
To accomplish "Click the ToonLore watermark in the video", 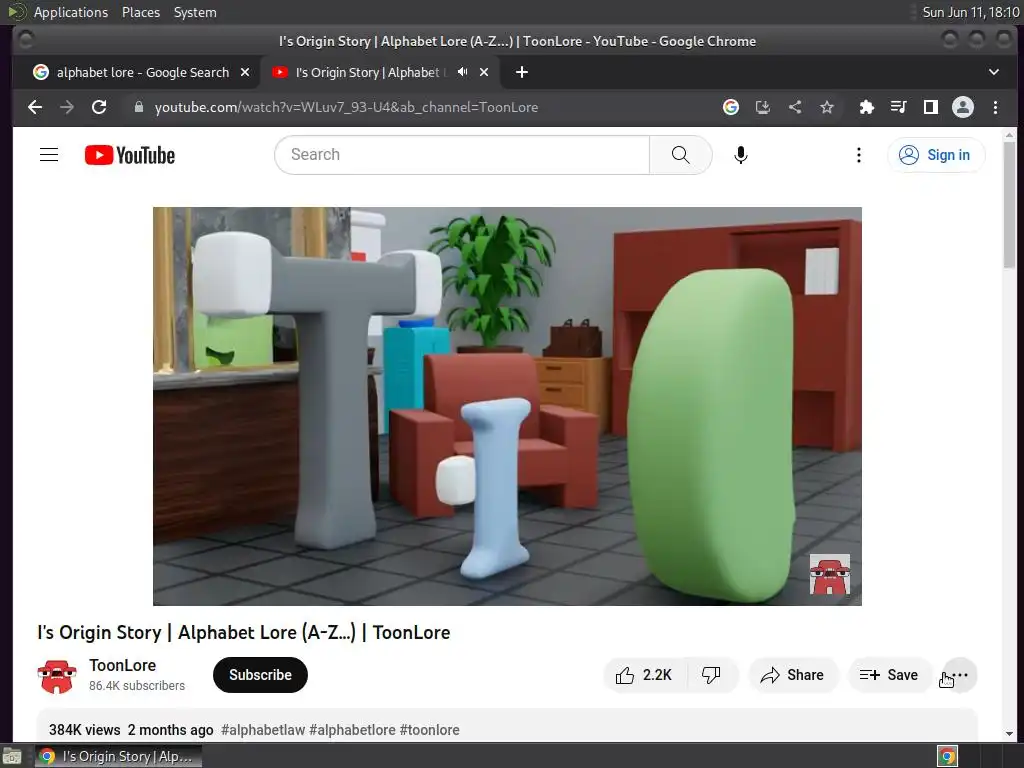I will [829, 574].
